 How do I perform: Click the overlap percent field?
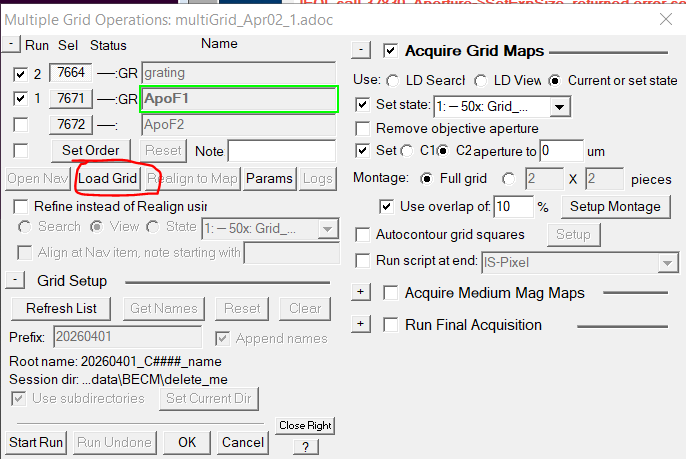coord(514,207)
